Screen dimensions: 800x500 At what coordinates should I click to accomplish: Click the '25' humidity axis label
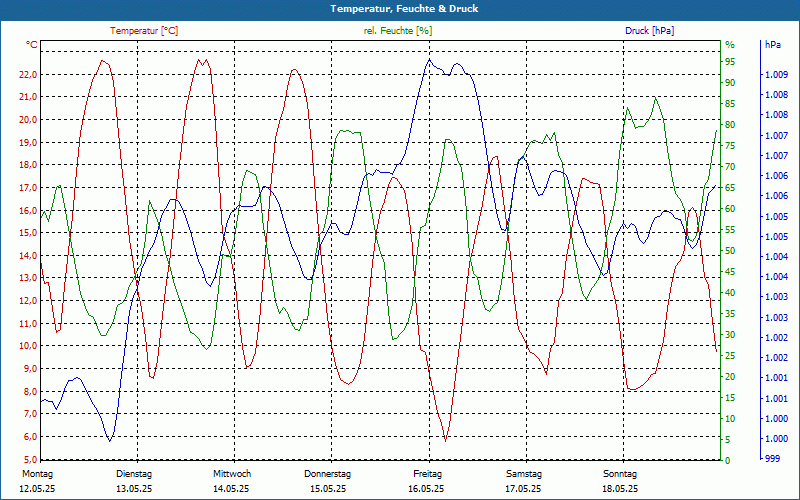pos(730,356)
